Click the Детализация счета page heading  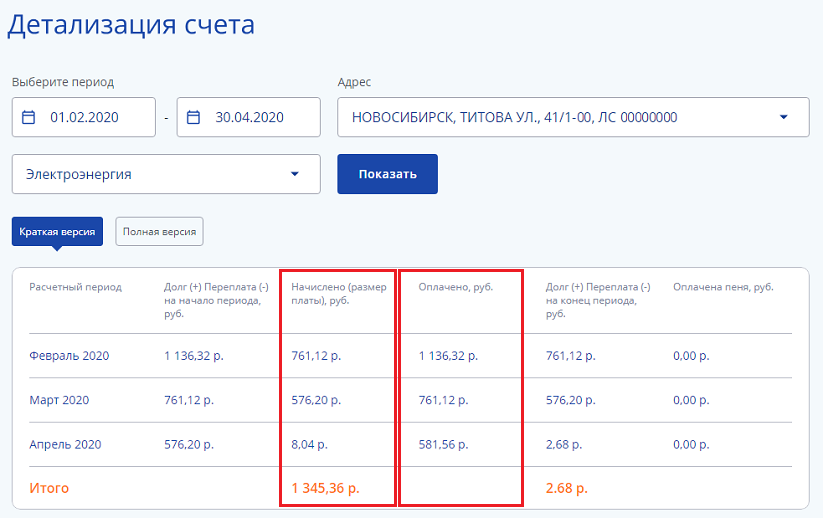[131, 25]
